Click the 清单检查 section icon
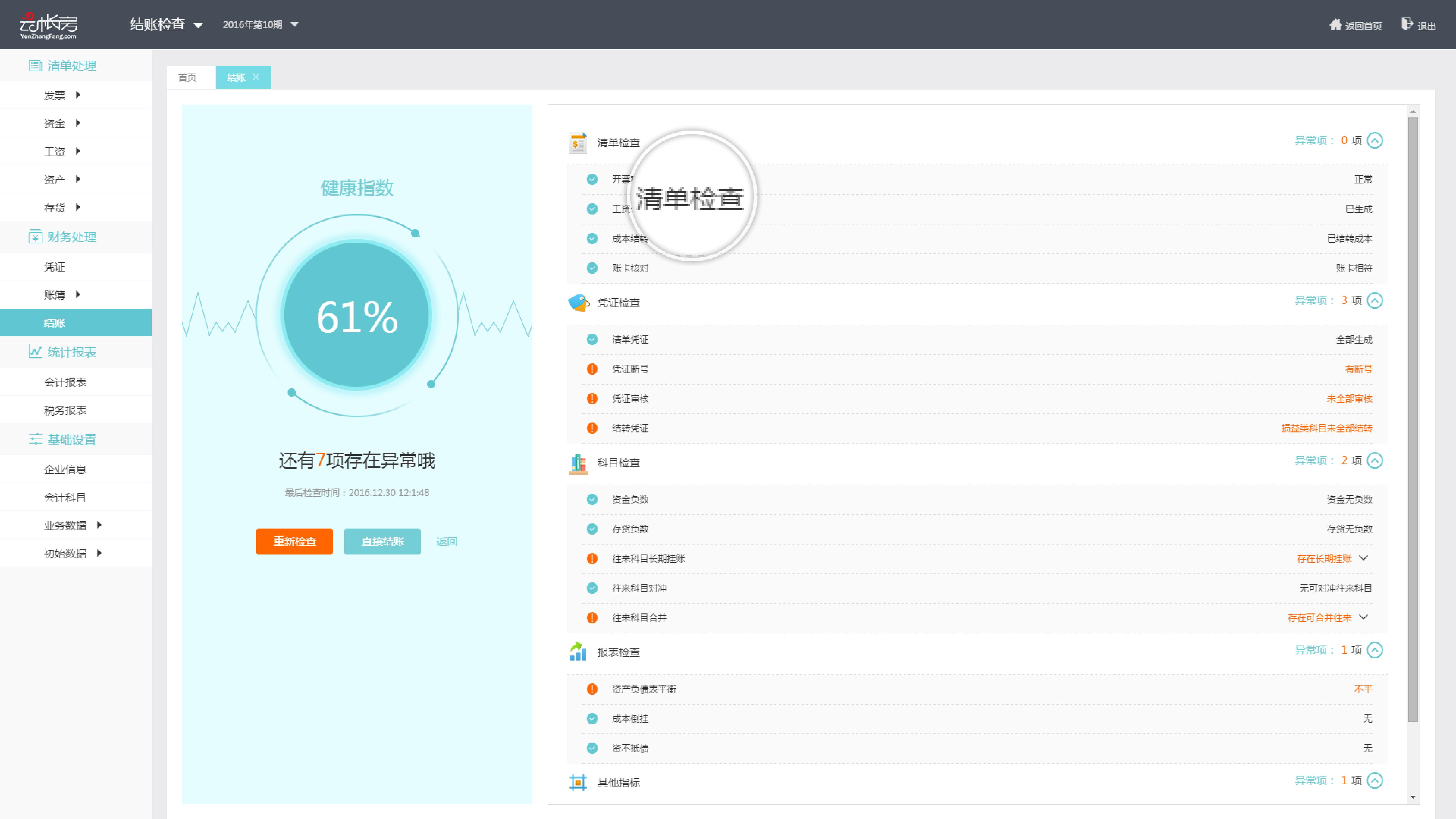 (578, 142)
